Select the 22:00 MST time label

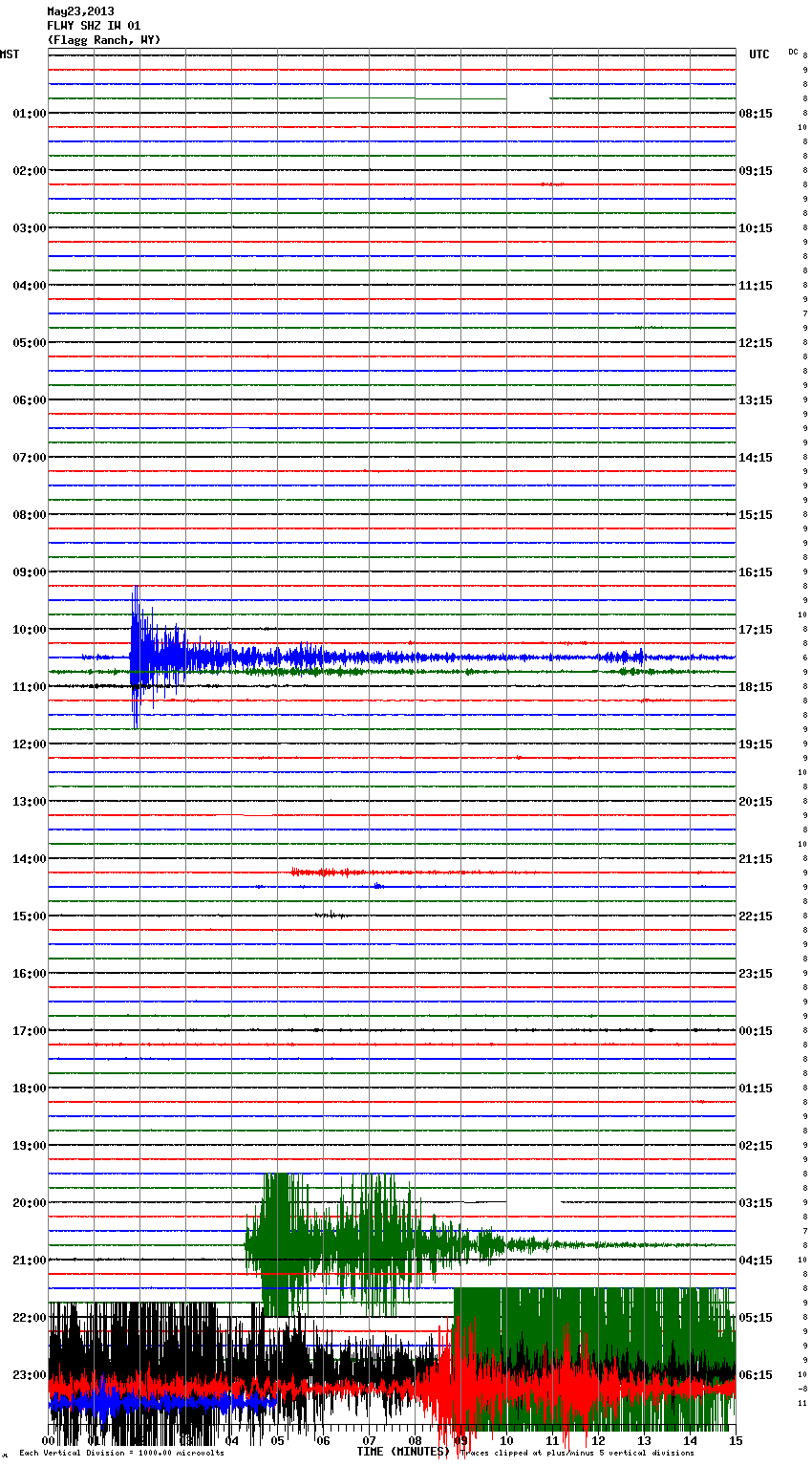[x=29, y=1318]
